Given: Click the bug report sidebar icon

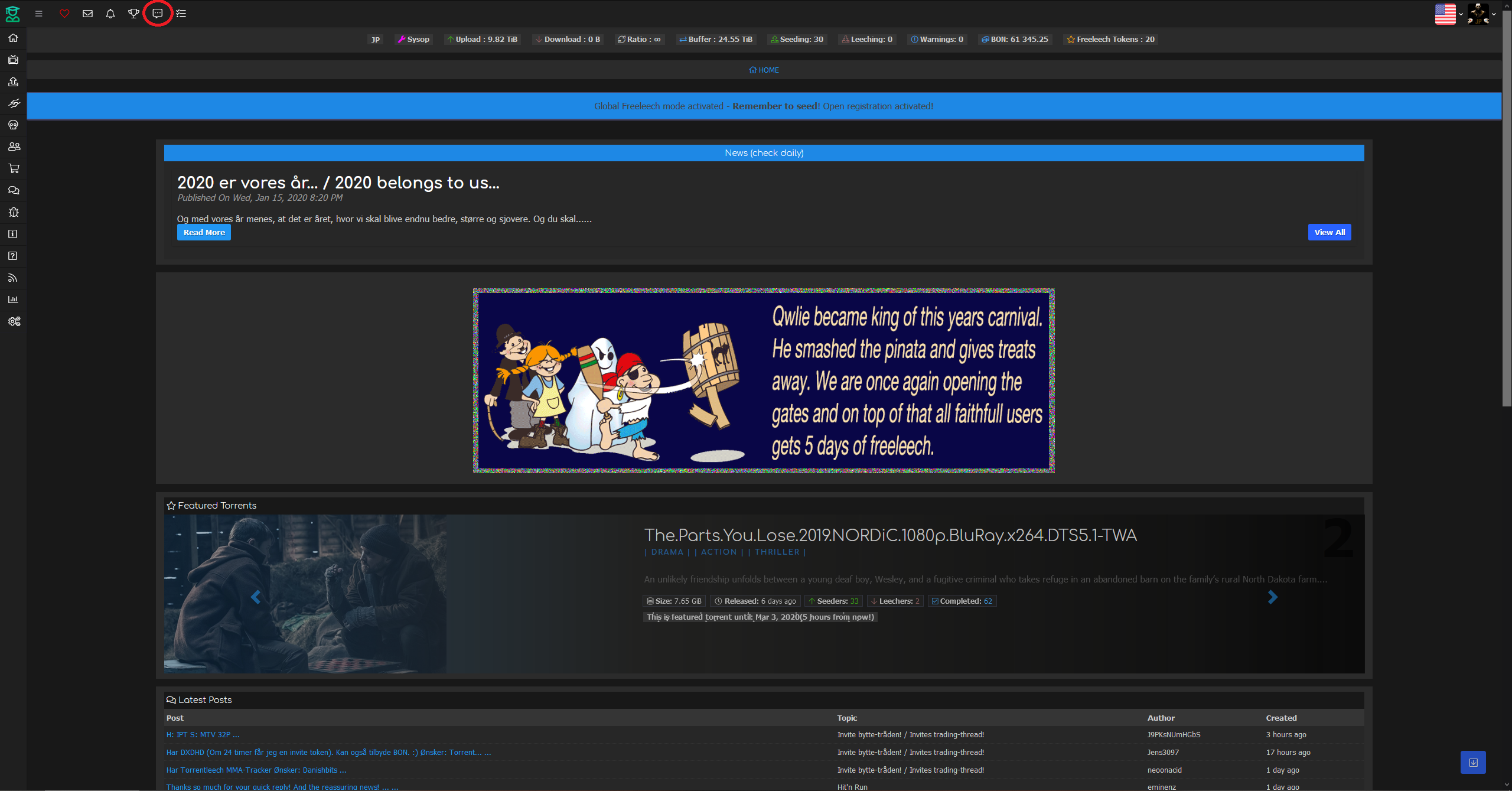Looking at the screenshot, I should pyautogui.click(x=14, y=212).
